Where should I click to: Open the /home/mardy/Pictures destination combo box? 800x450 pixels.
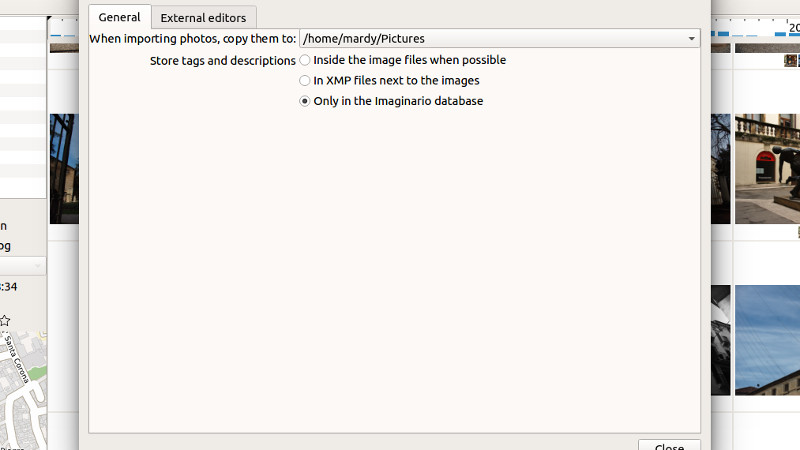(x=499, y=39)
